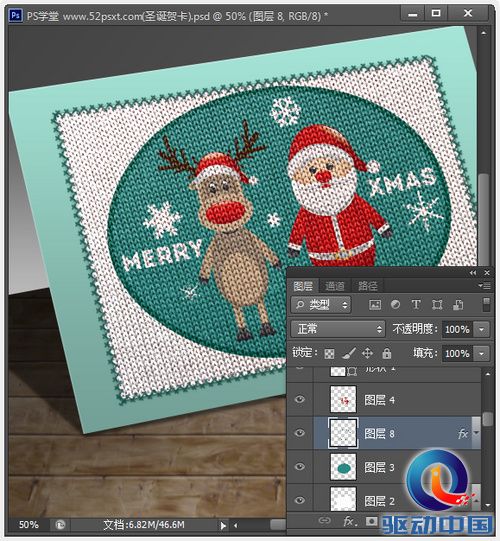This screenshot has width=500, height=541.
Task: Open the layers panel flyout menu
Action: point(485,286)
